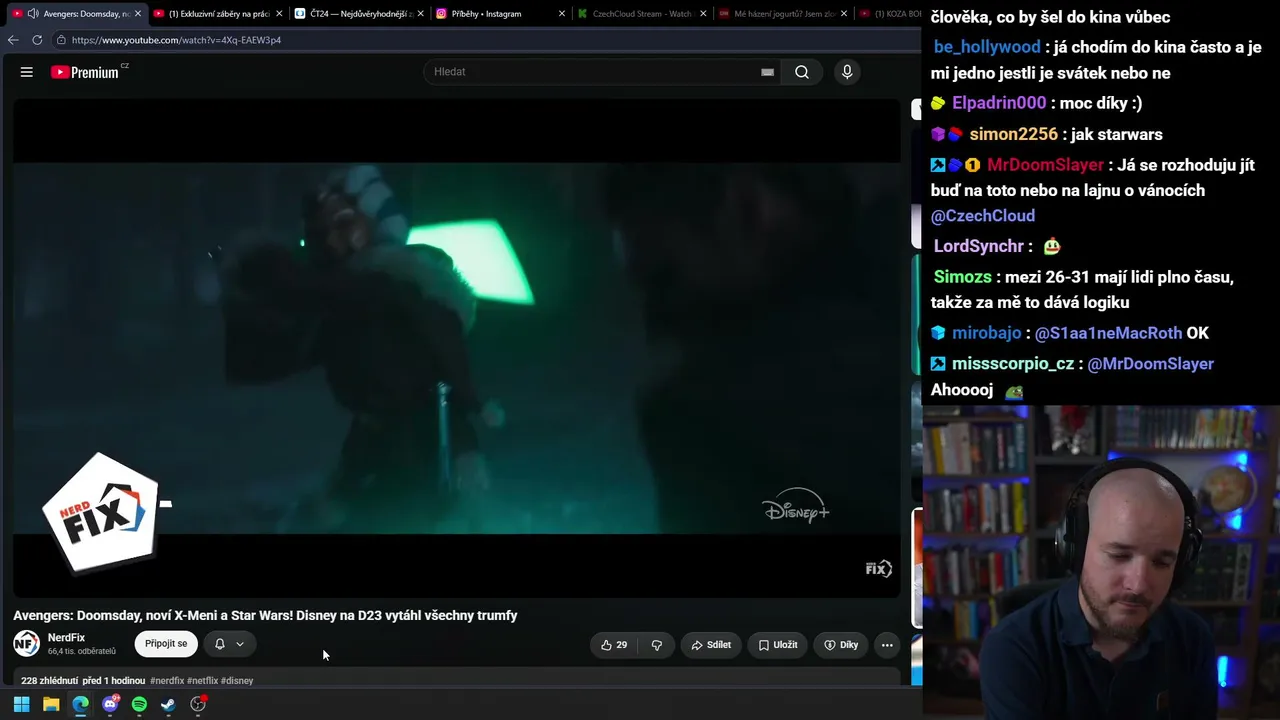Viewport: 1280px width, 720px height.
Task: Click the @CzechCloud mention in chat
Action: click(x=983, y=216)
